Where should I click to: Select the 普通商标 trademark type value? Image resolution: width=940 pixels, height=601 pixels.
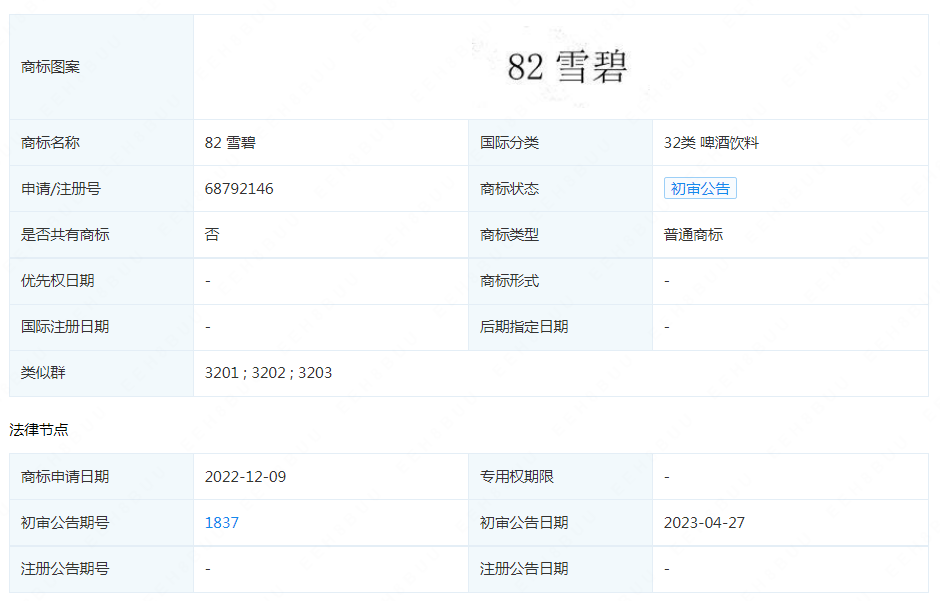point(693,234)
